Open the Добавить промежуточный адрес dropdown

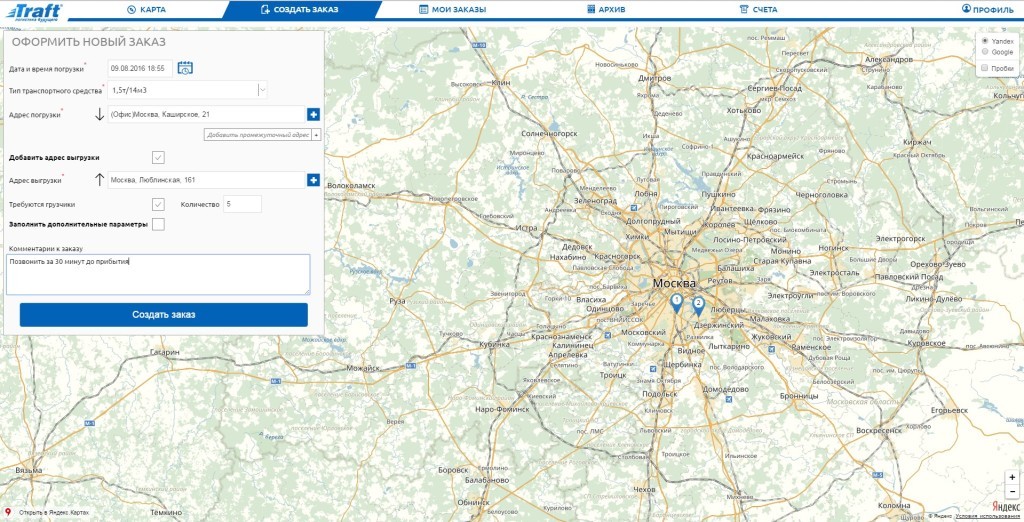(x=316, y=134)
